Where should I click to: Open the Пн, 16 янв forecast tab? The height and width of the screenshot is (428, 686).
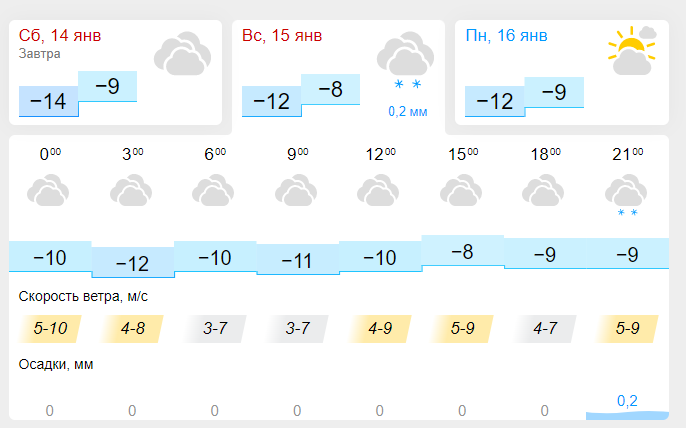(x=506, y=36)
